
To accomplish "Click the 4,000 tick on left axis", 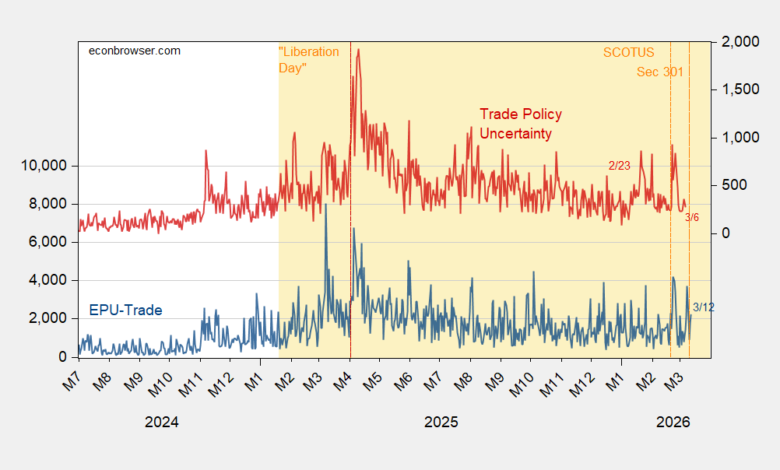I will [47, 281].
